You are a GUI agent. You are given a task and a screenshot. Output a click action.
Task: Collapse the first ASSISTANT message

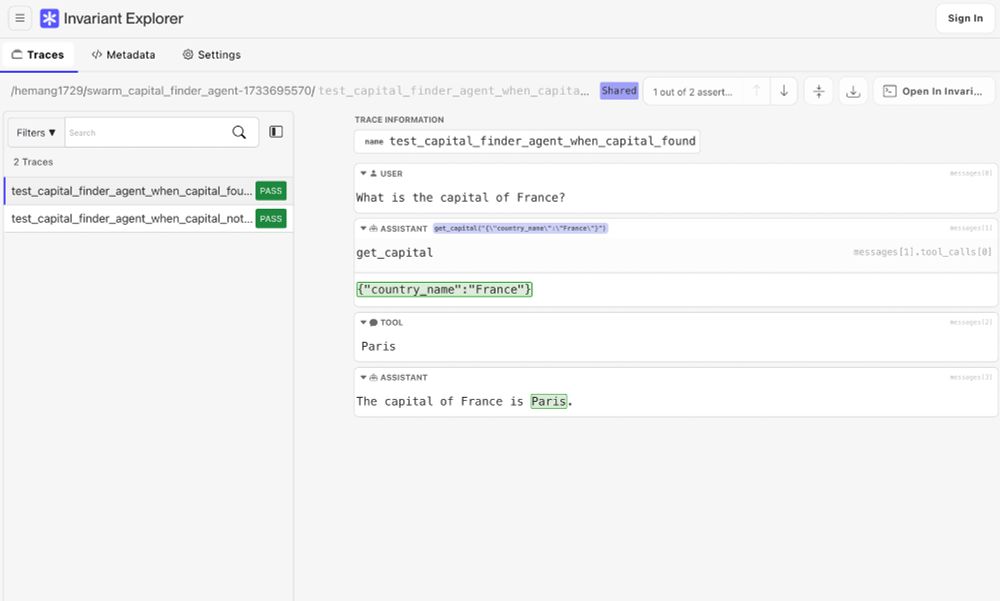pos(364,228)
